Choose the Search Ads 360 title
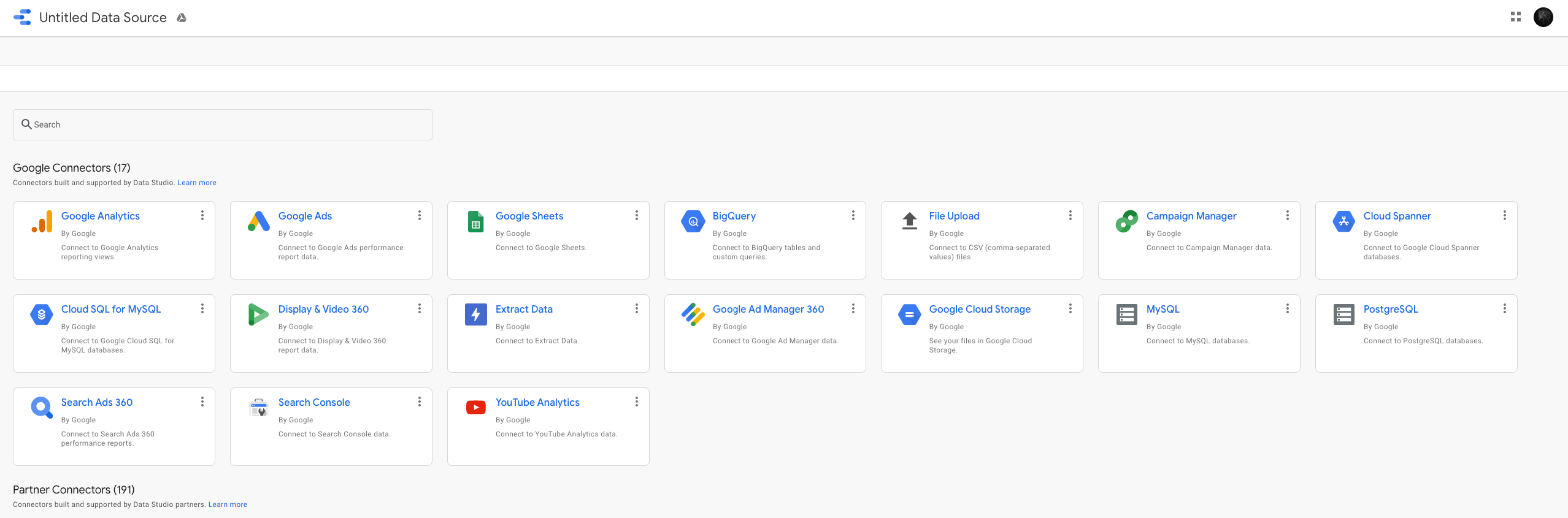The height and width of the screenshot is (518, 1568). pos(97,403)
